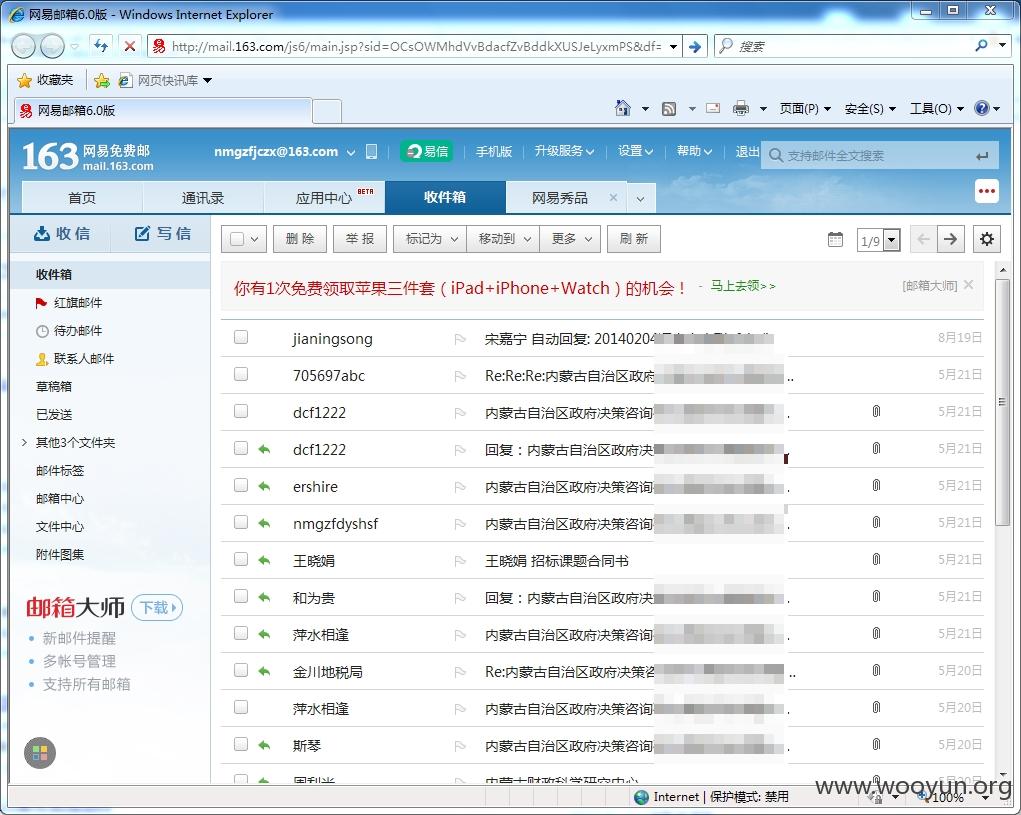This screenshot has height=815, width=1021.
Task: Open inbox settings gear icon
Action: [987, 239]
